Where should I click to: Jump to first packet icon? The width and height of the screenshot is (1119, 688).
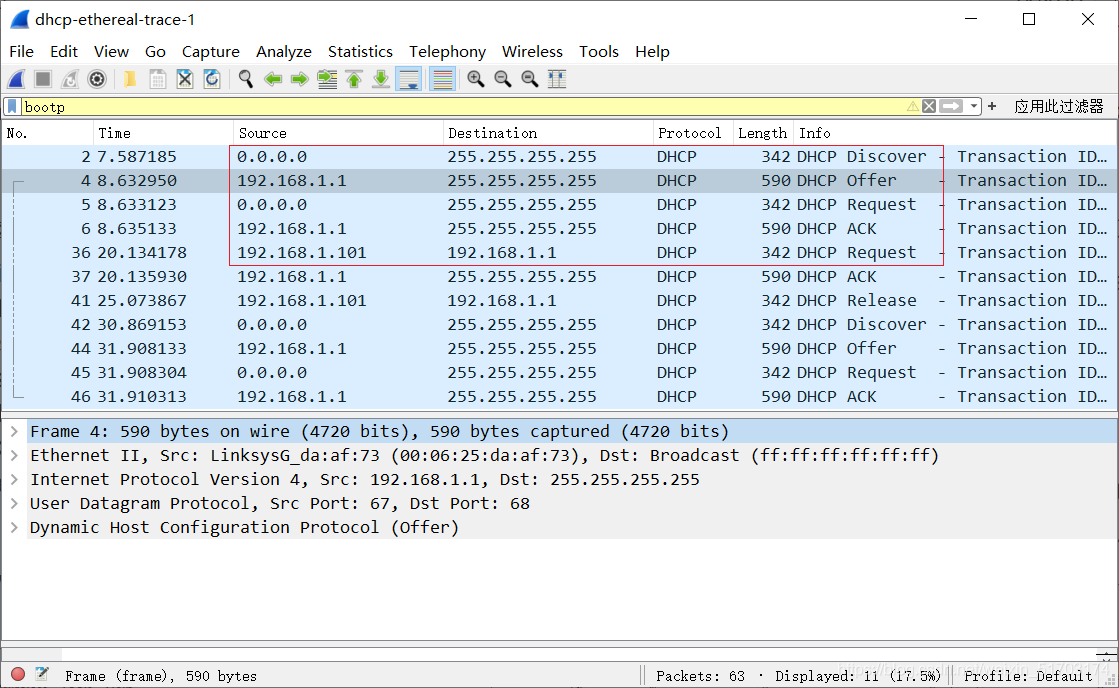[x=354, y=79]
